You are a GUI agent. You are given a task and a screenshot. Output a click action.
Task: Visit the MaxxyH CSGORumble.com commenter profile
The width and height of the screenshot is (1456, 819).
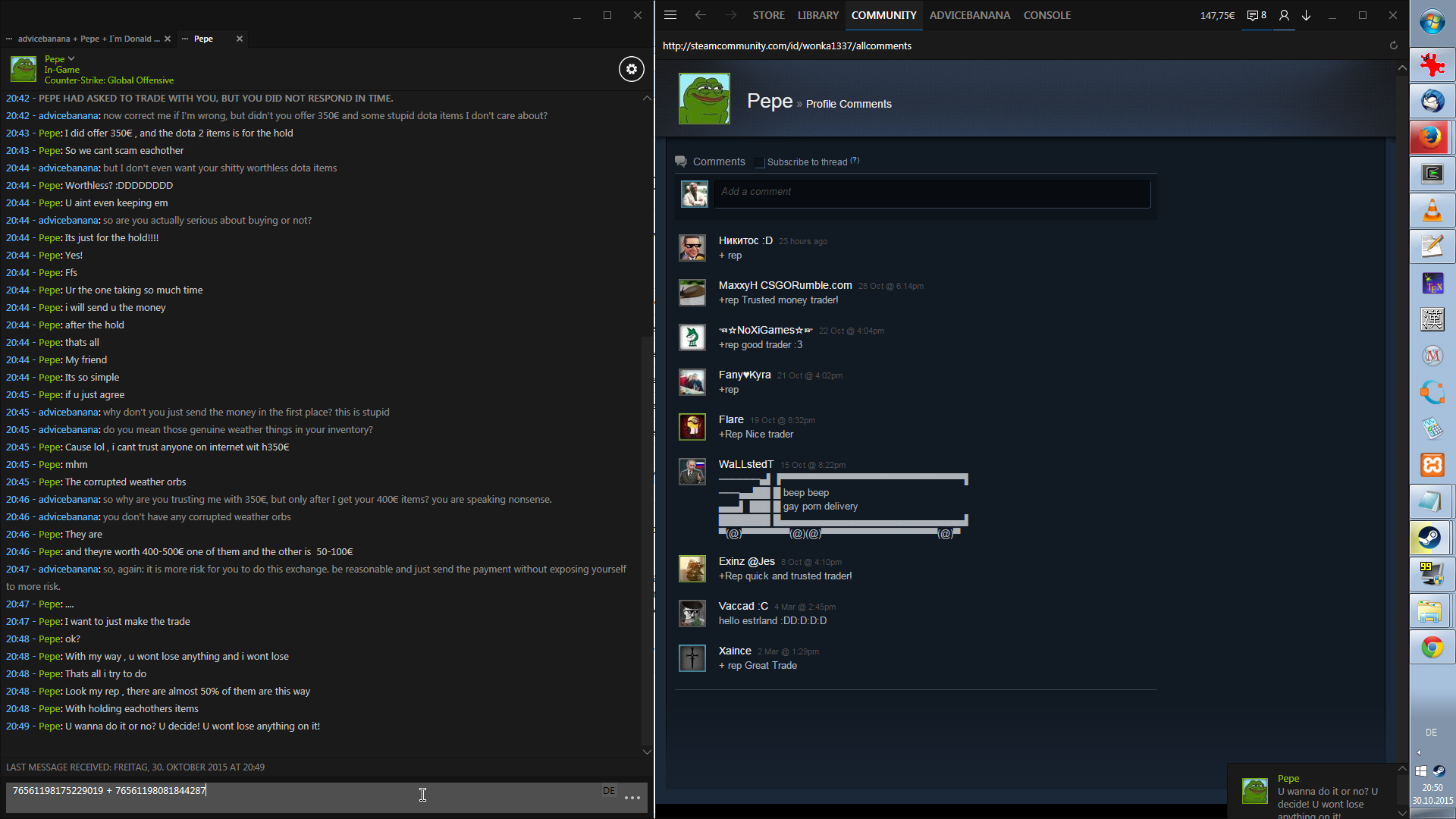click(x=785, y=285)
